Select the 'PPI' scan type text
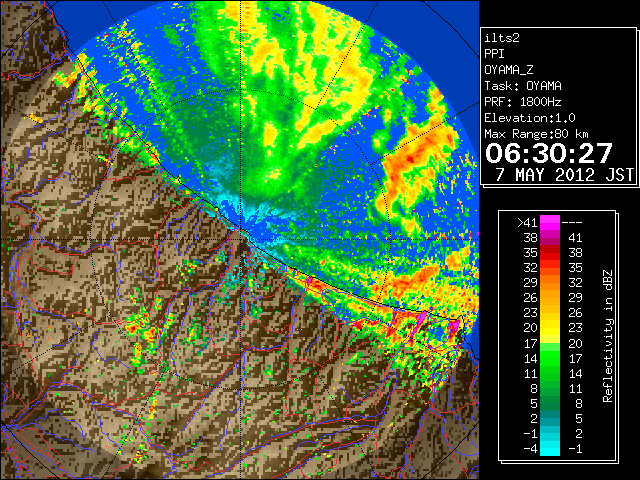Screen dimensions: 640x480 point(494,54)
